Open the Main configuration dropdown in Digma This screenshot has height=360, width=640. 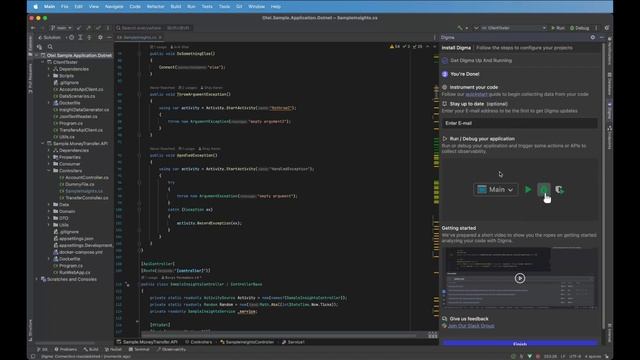(496, 189)
